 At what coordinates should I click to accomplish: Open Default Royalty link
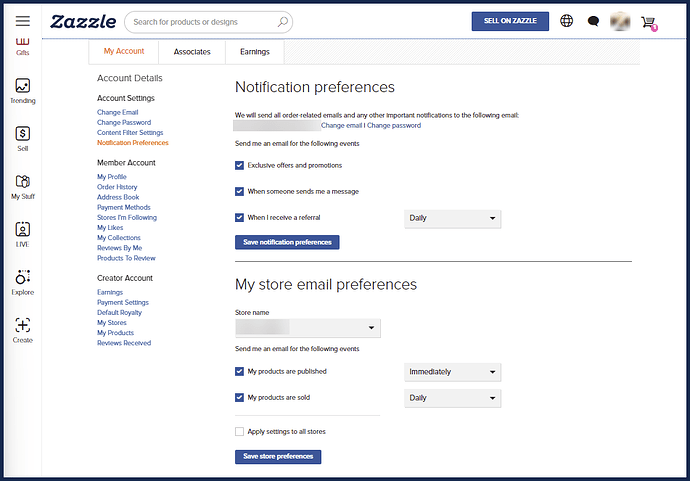coord(119,312)
